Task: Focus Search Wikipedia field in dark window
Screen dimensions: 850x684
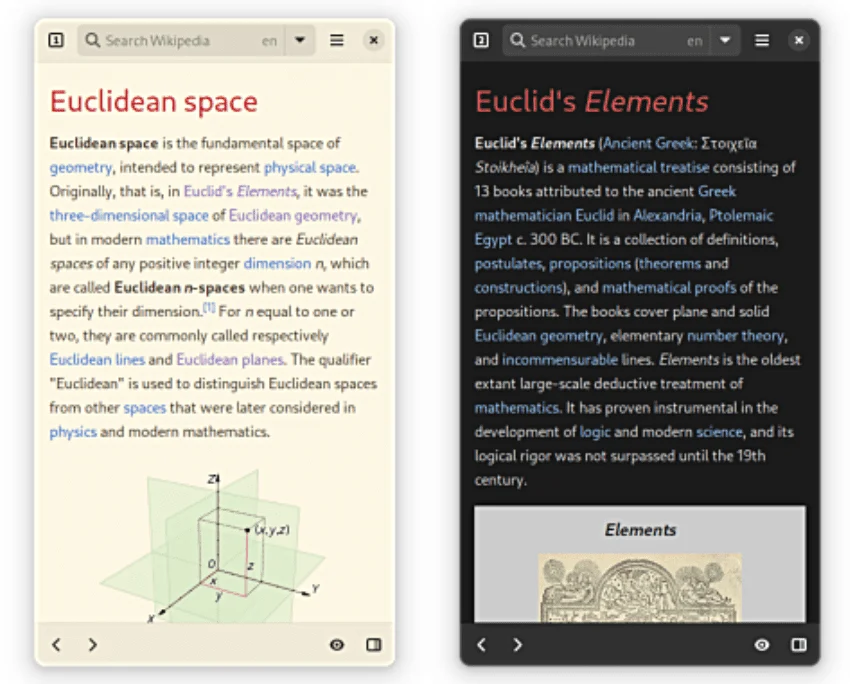Action: (607, 40)
